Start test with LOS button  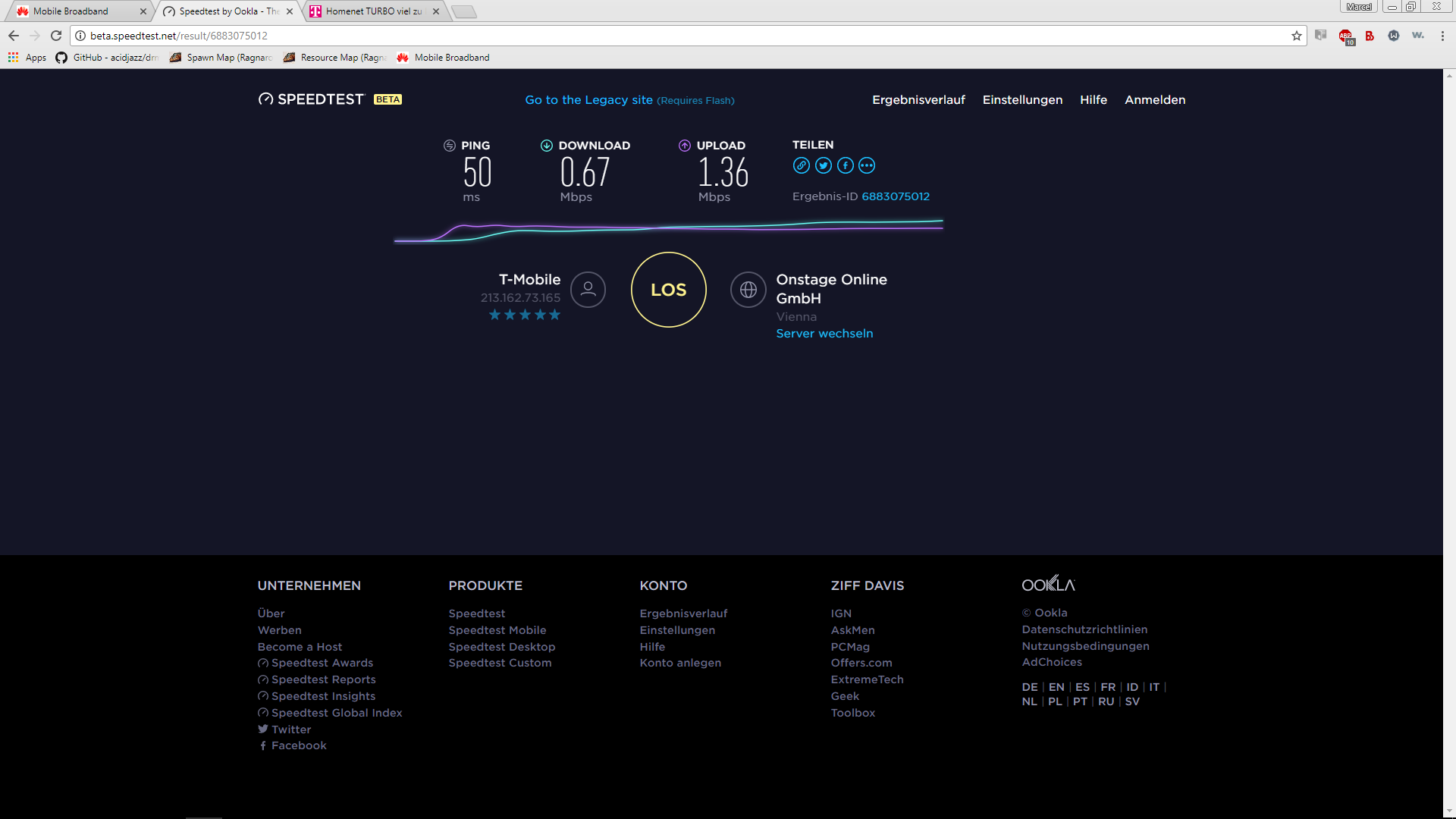(x=668, y=290)
